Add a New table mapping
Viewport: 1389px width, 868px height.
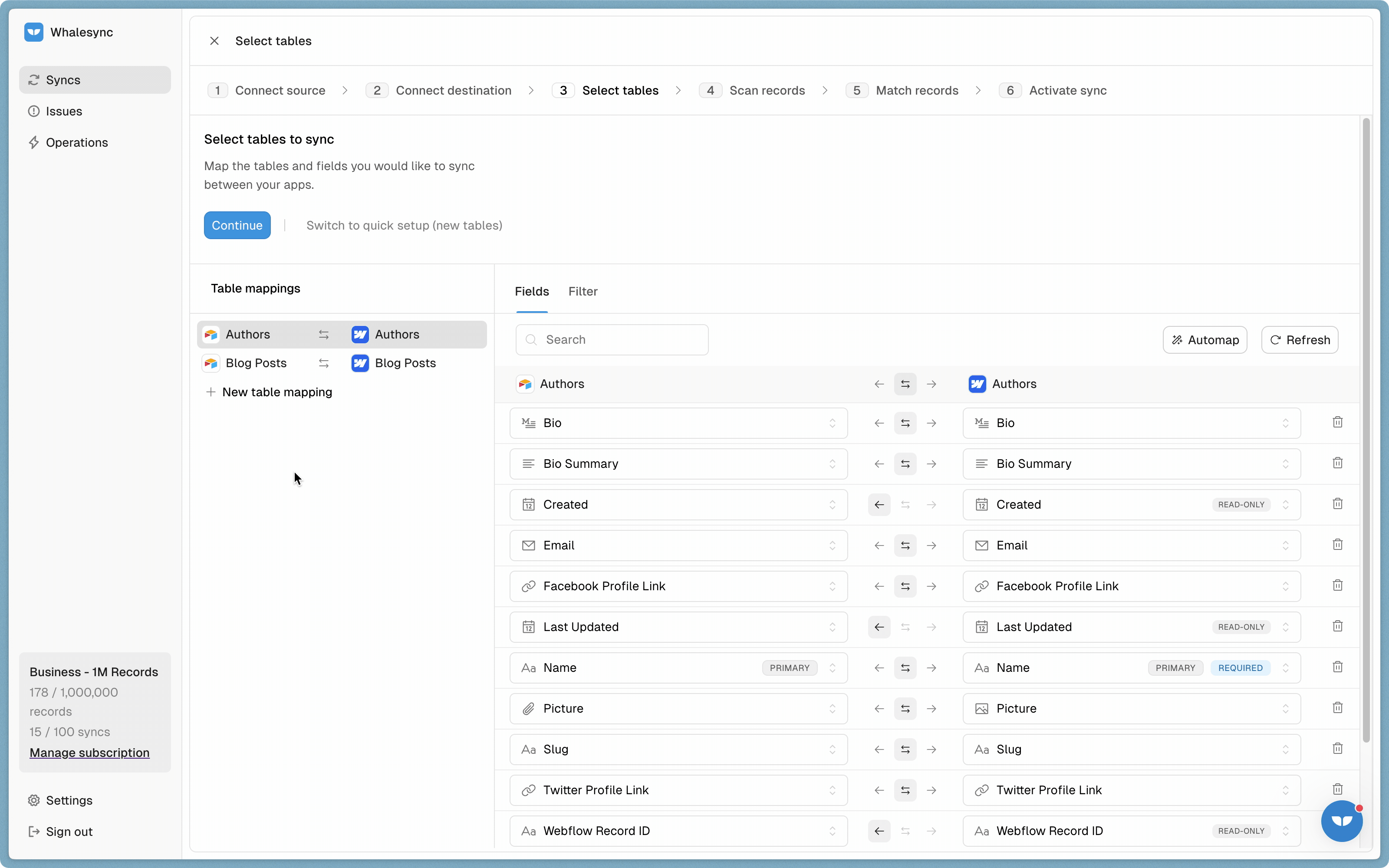click(269, 392)
